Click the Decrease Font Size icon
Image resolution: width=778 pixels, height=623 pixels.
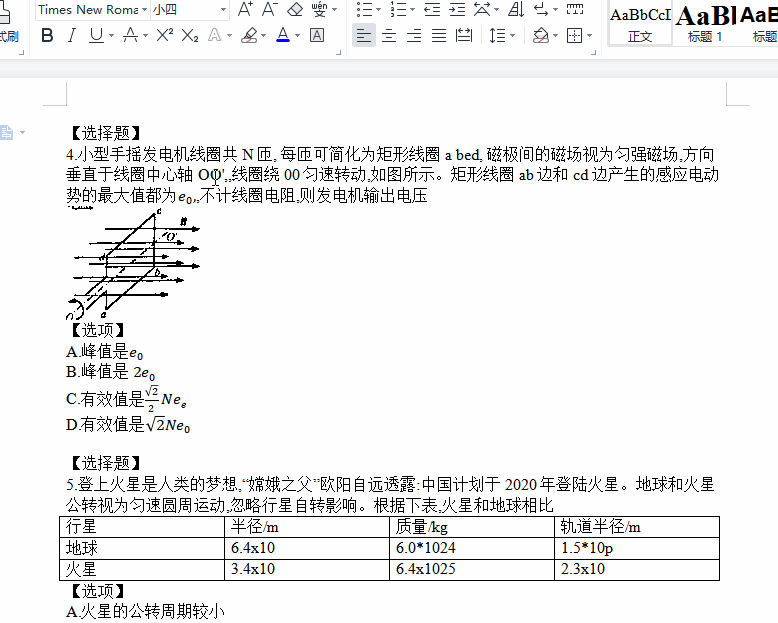269,9
